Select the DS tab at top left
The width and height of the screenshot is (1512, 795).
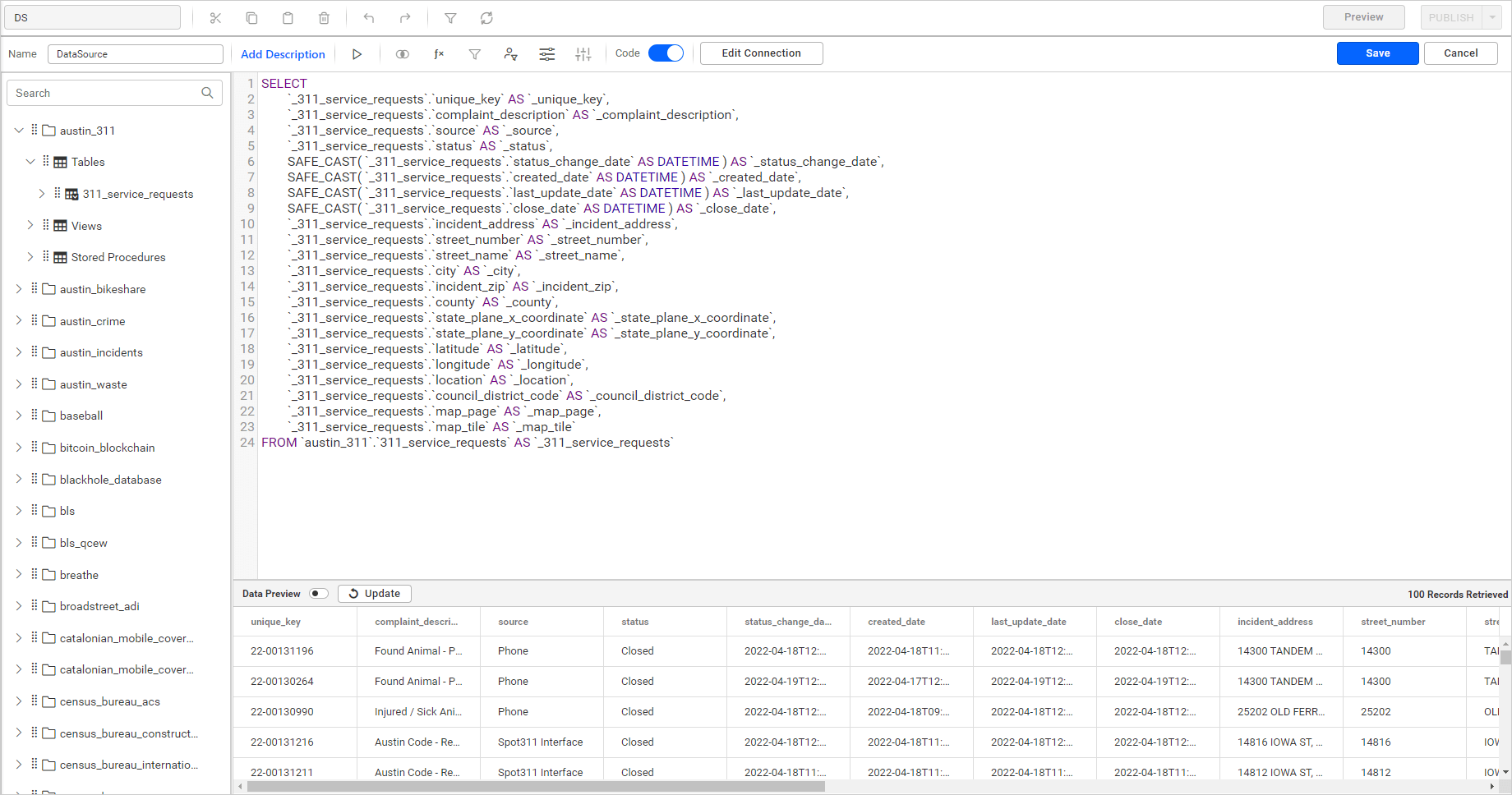(x=92, y=16)
